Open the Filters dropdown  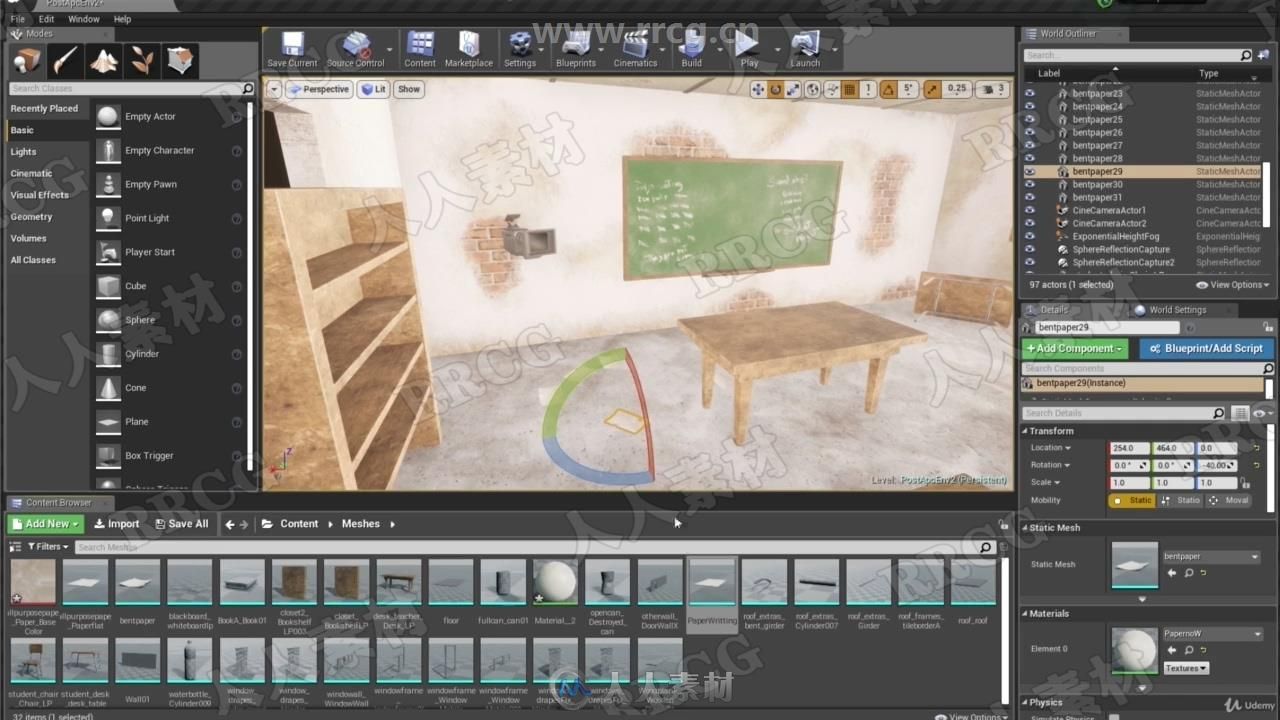47,547
